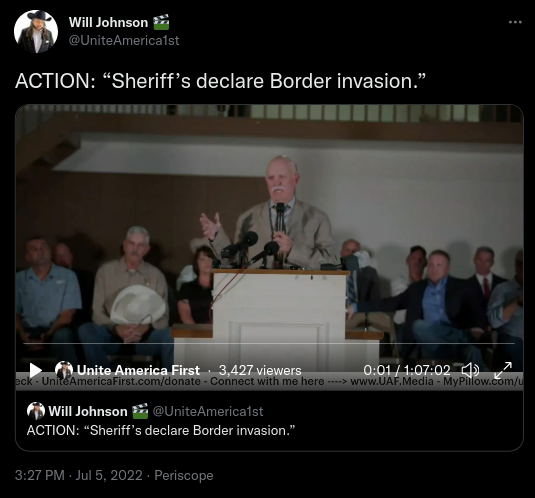Click quoted tweet text about Border invasion
The height and width of the screenshot is (498, 535).
click(x=161, y=430)
